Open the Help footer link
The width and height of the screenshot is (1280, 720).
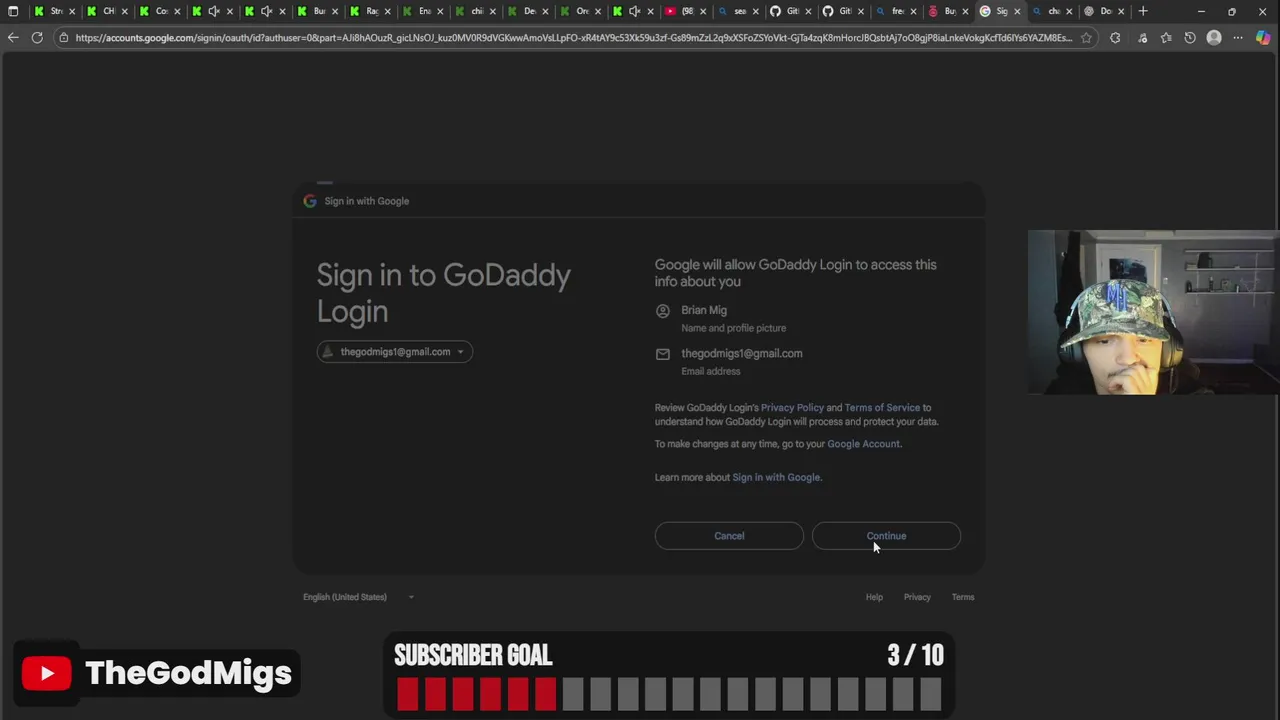[874, 597]
